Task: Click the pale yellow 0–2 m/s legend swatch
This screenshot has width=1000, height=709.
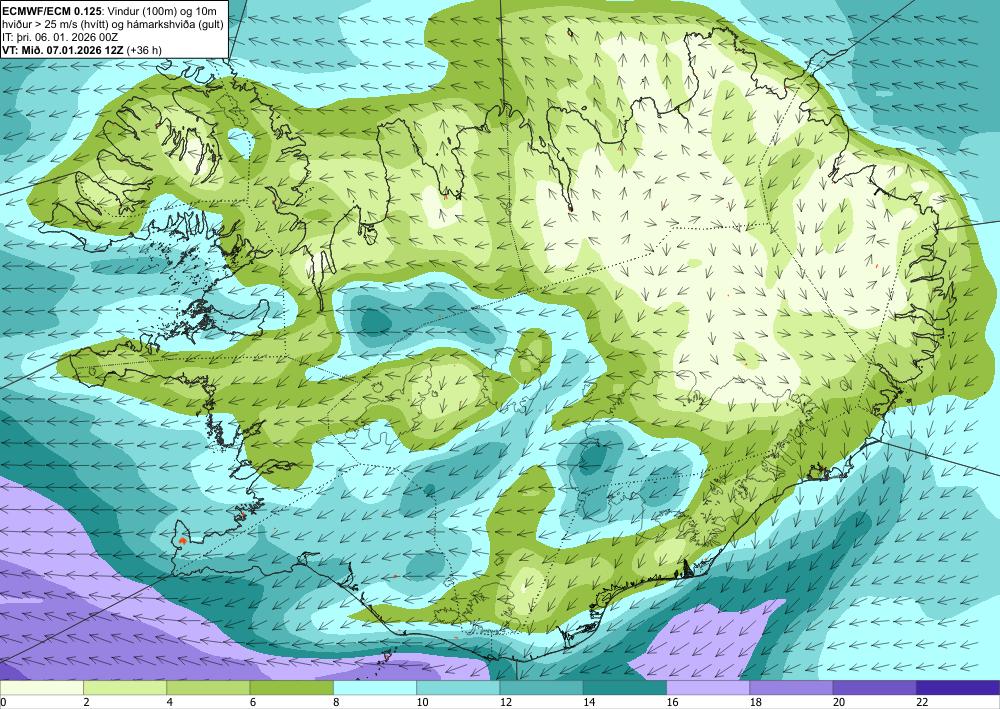Action: point(41,688)
